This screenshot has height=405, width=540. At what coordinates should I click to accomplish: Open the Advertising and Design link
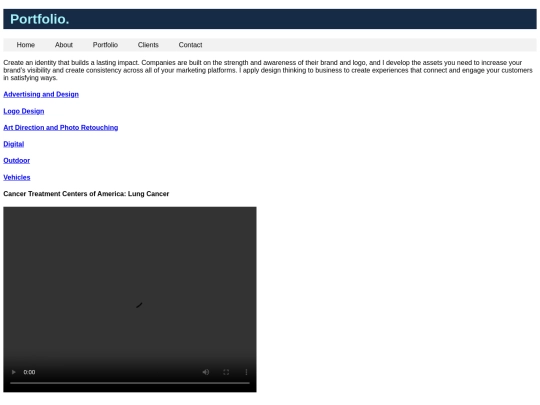41,94
